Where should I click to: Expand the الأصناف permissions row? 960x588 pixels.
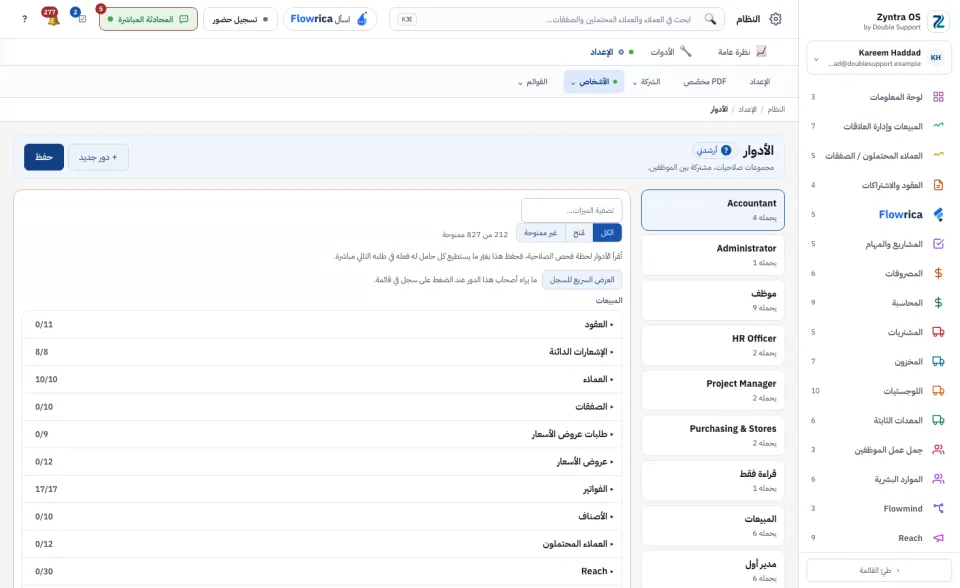(322, 516)
